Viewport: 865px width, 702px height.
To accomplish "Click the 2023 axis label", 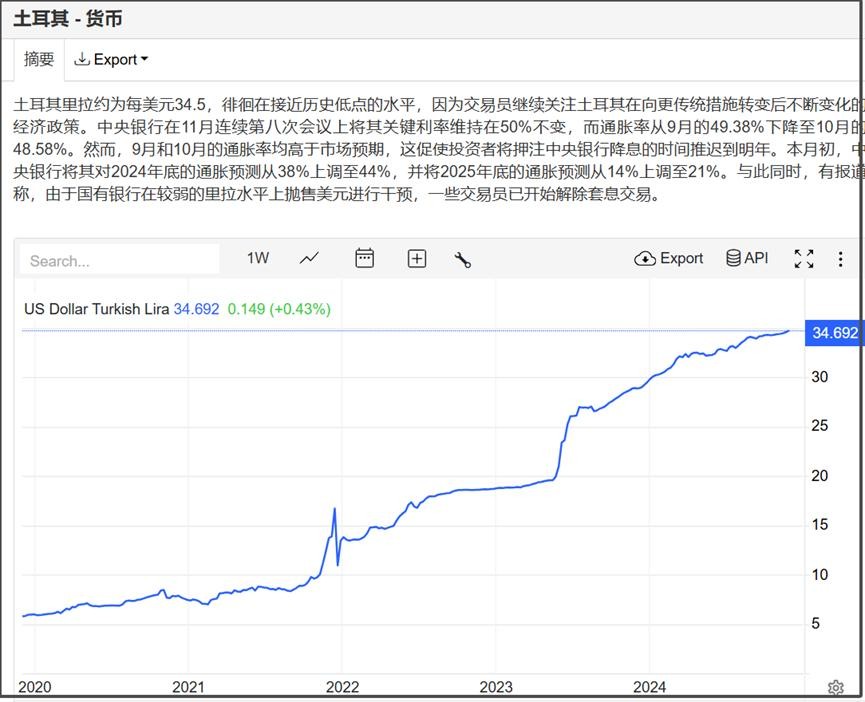I will 496,687.
